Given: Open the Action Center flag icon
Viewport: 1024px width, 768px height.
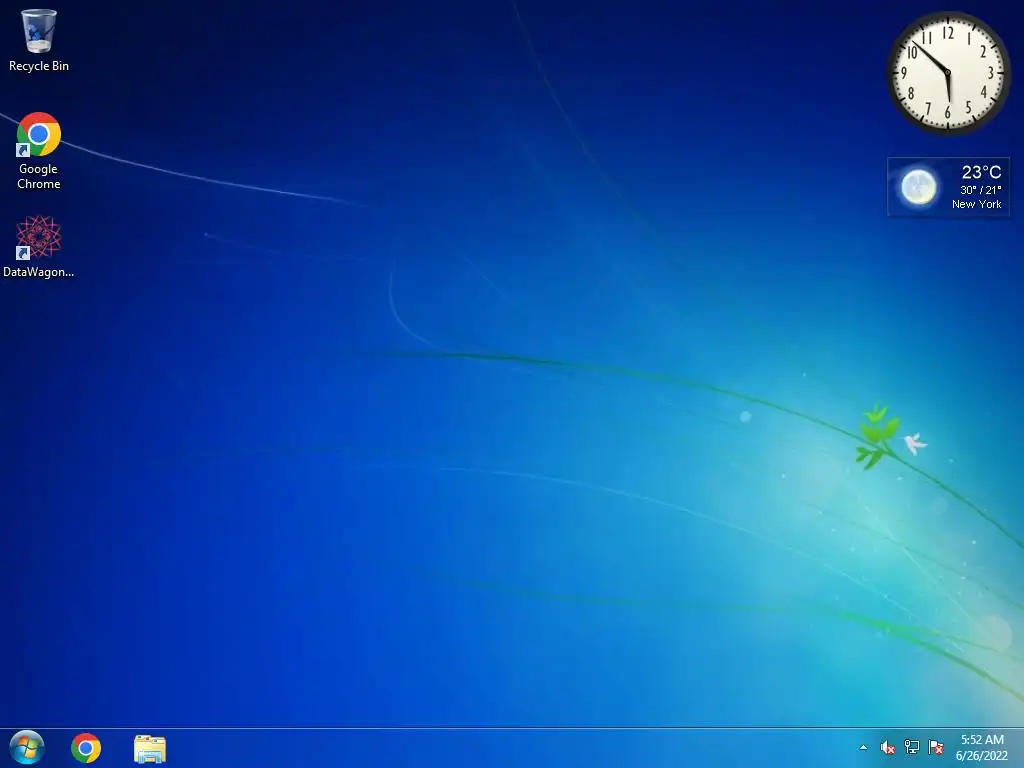Looking at the screenshot, I should click(x=936, y=747).
